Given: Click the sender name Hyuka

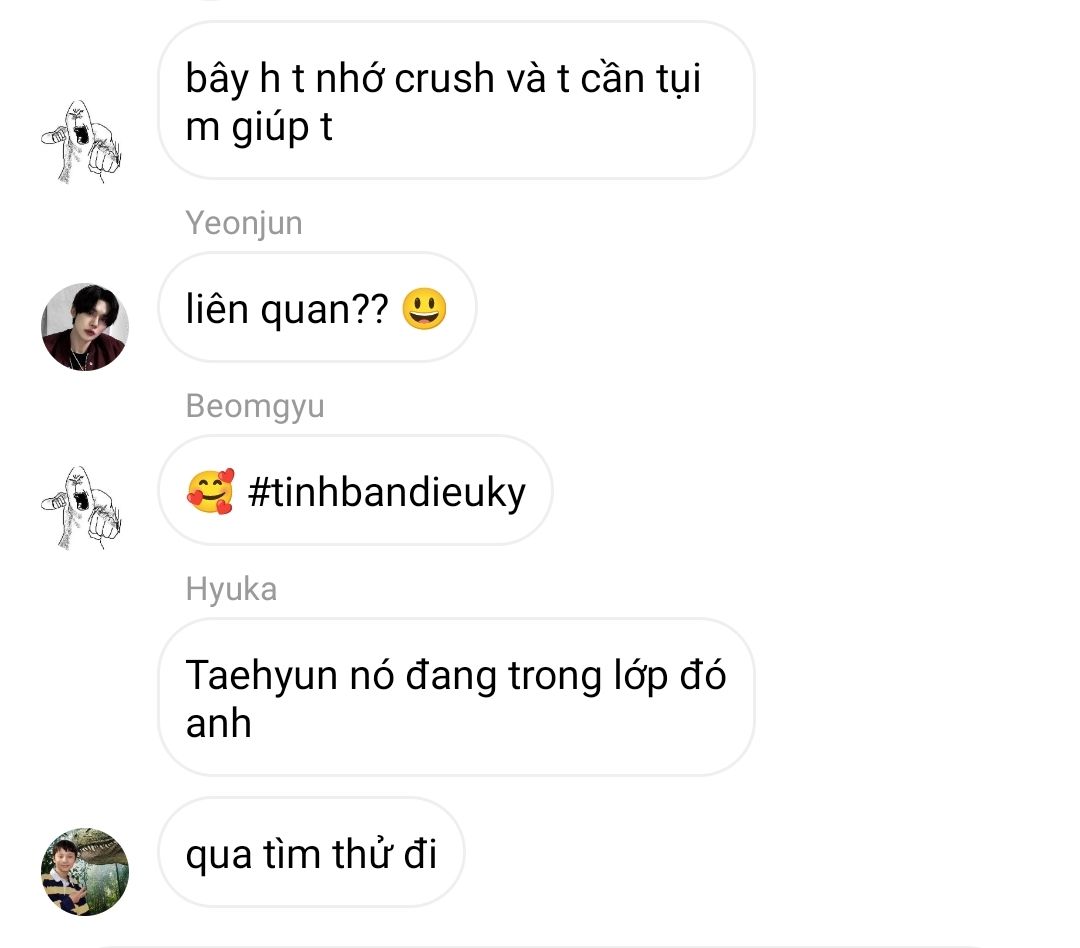Looking at the screenshot, I should (231, 589).
